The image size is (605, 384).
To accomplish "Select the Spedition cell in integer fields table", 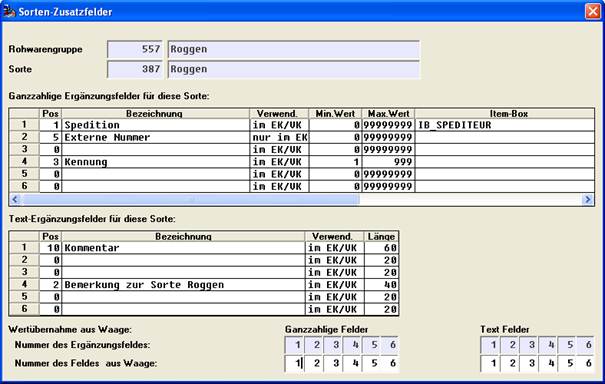I will tap(155, 125).
